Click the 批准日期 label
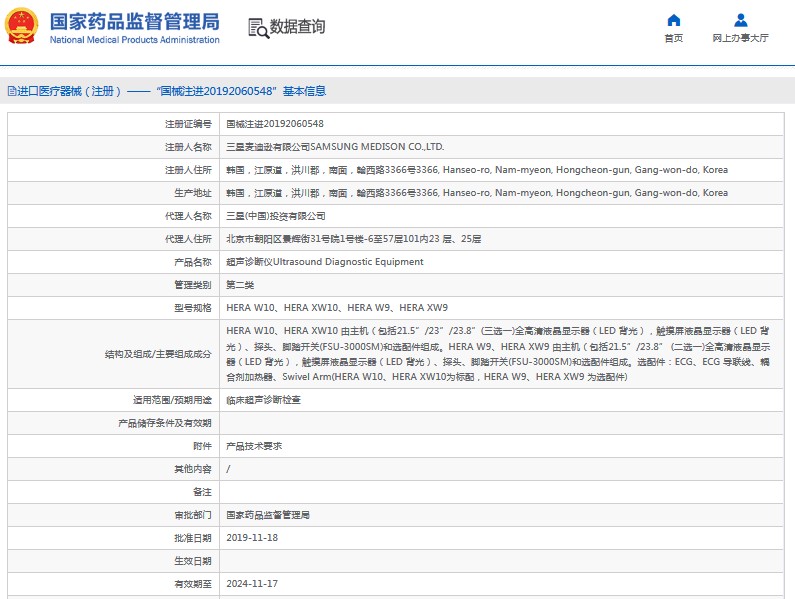The image size is (795, 599). click(x=193, y=538)
